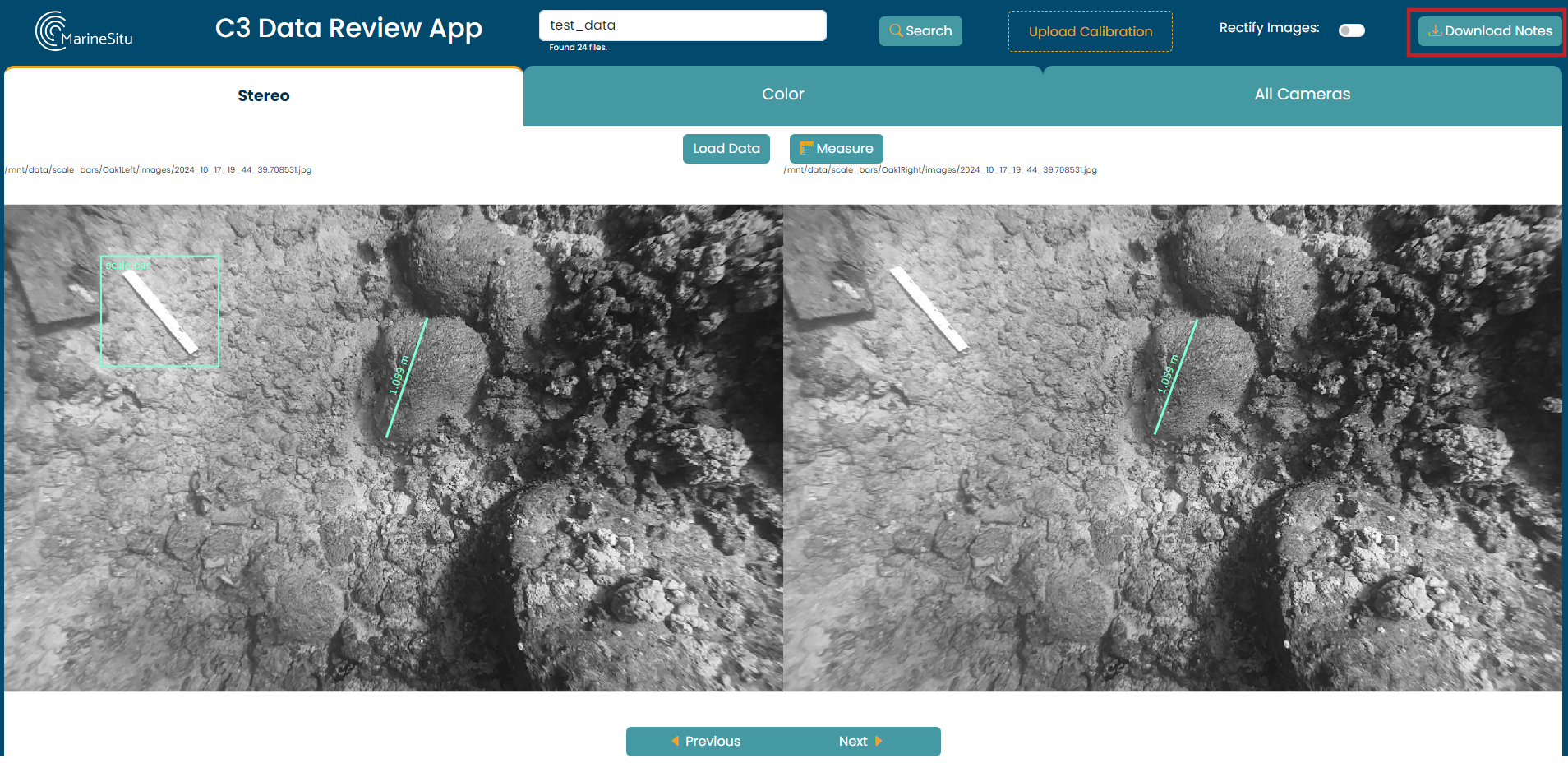The image size is (1568, 763).
Task: Click the Oak1Left image file path
Action: coord(159,170)
